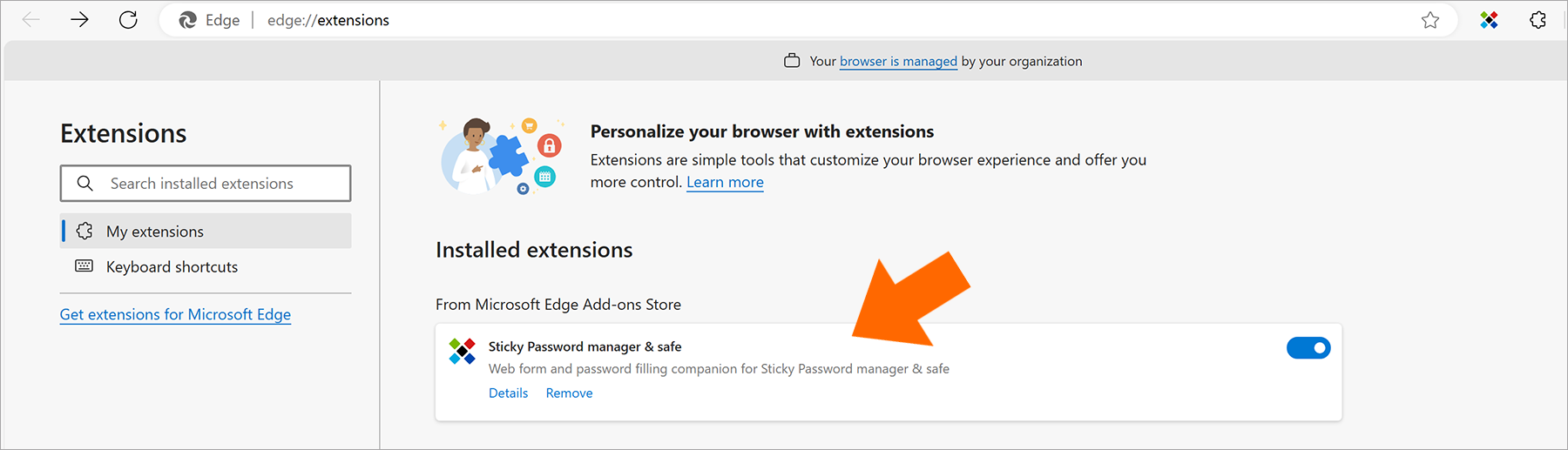Reload the page with refresh icon
Screen dimensions: 1568x450
pyautogui.click(x=128, y=20)
